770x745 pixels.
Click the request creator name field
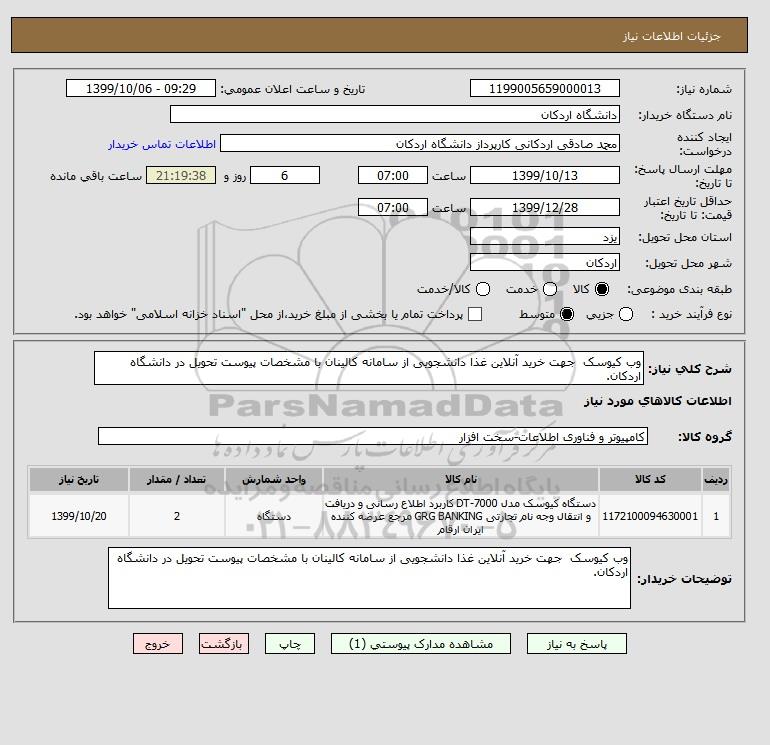point(420,143)
